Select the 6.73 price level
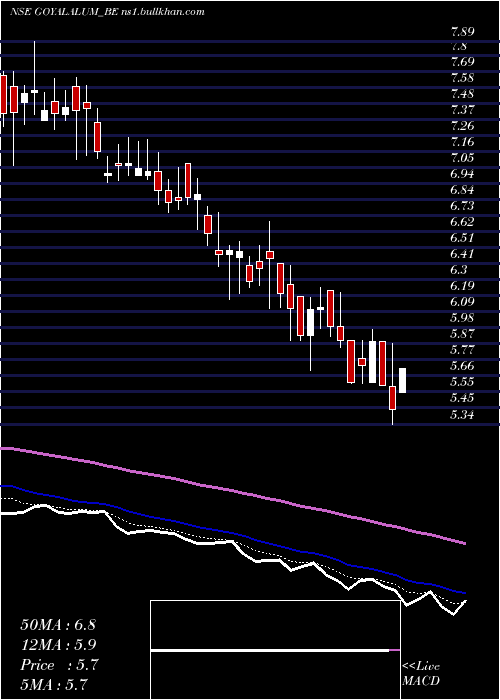 (x=462, y=206)
